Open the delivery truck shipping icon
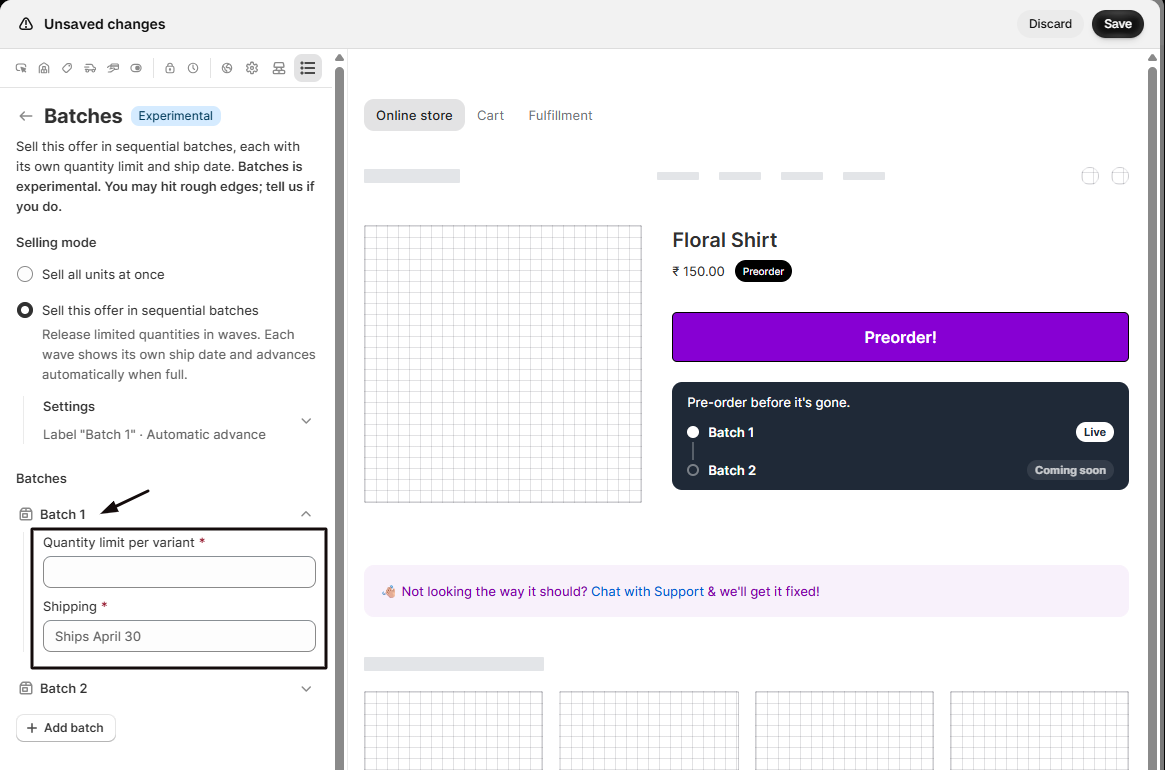 (x=90, y=68)
